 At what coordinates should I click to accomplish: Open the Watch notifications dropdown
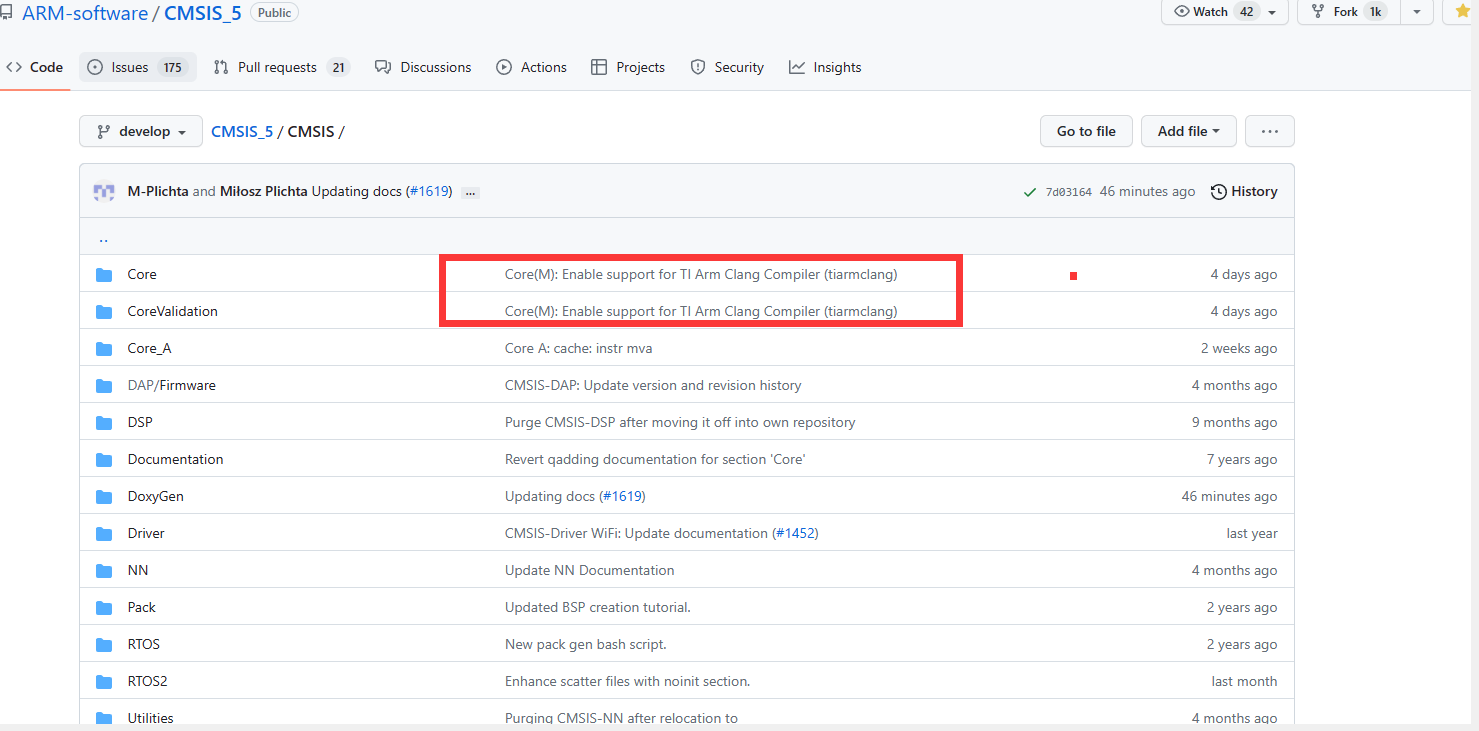[x=1226, y=12]
